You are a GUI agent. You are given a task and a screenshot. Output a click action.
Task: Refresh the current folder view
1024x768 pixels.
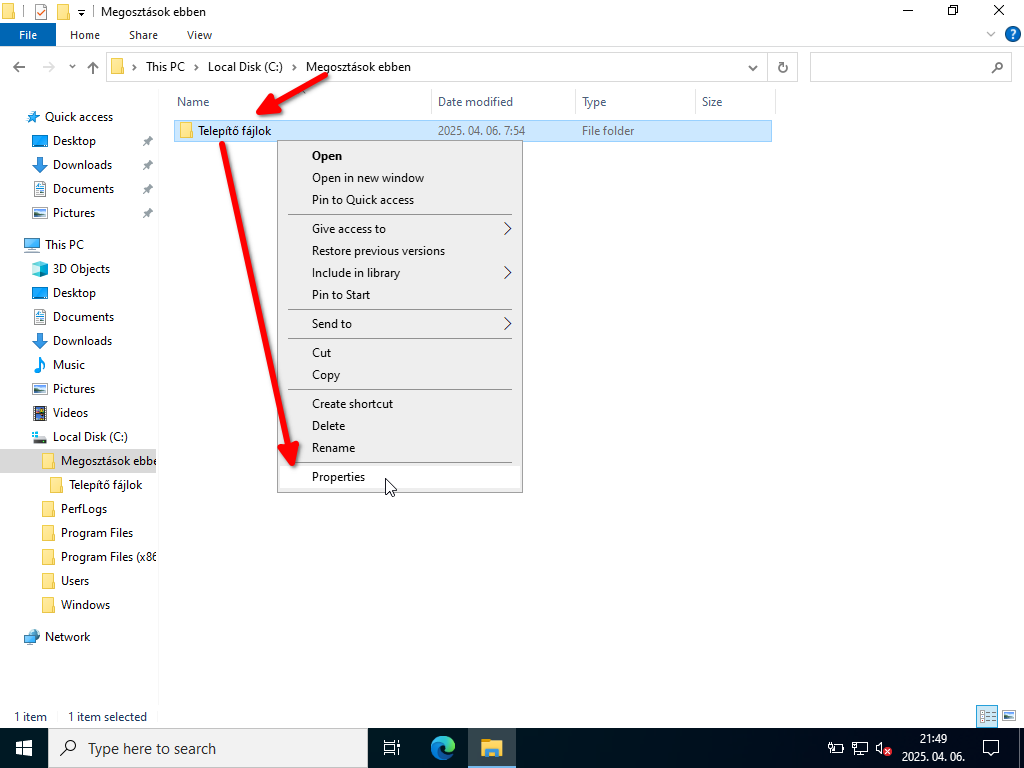pos(782,68)
